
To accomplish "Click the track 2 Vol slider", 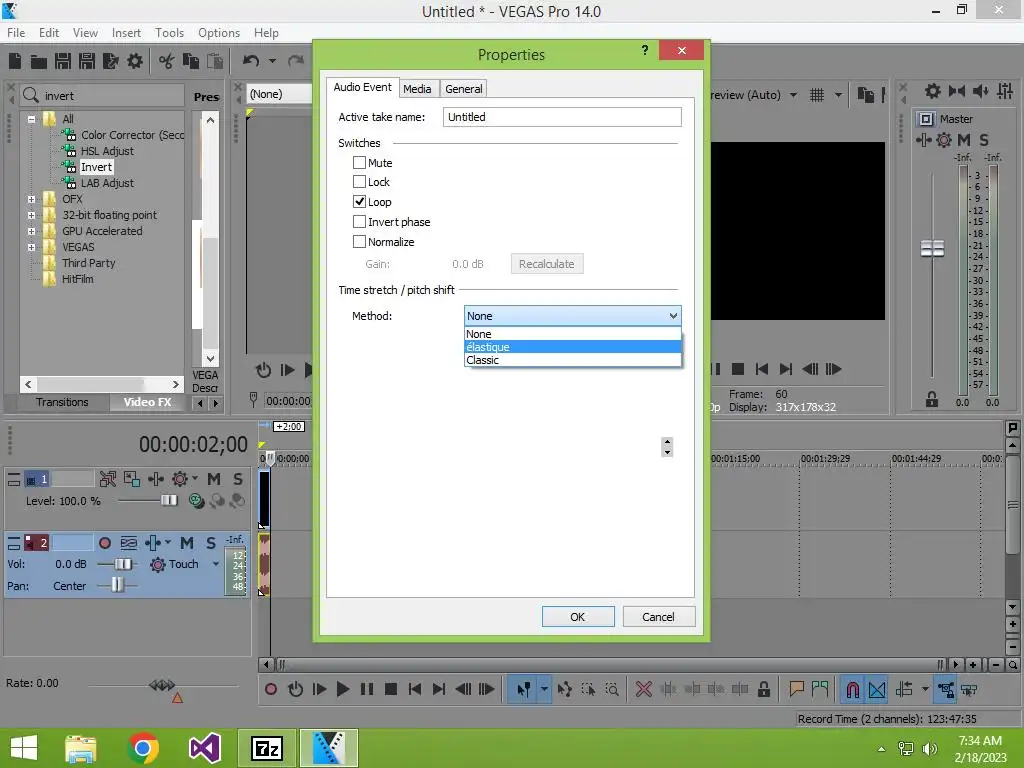I will [123, 564].
